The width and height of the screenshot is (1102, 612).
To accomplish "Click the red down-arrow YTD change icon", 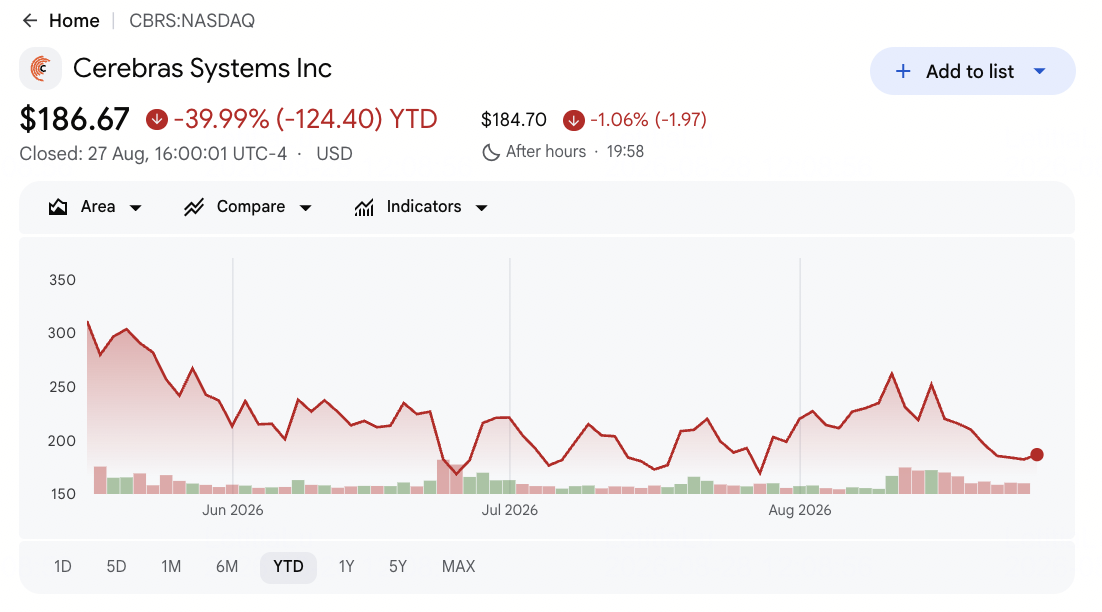I will point(157,119).
